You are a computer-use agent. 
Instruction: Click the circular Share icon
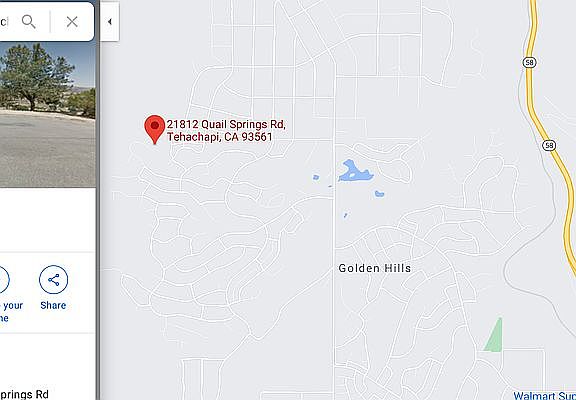pos(54,280)
